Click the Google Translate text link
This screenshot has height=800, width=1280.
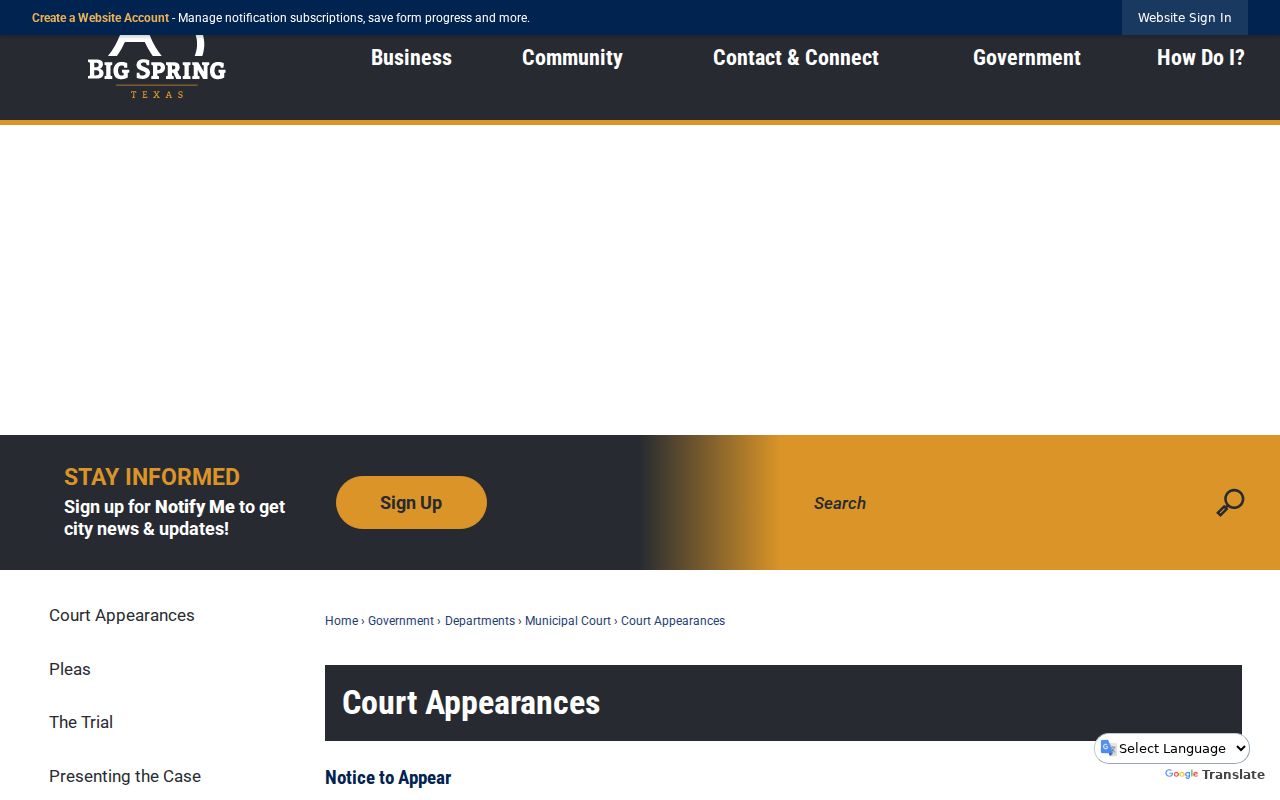coord(1215,774)
